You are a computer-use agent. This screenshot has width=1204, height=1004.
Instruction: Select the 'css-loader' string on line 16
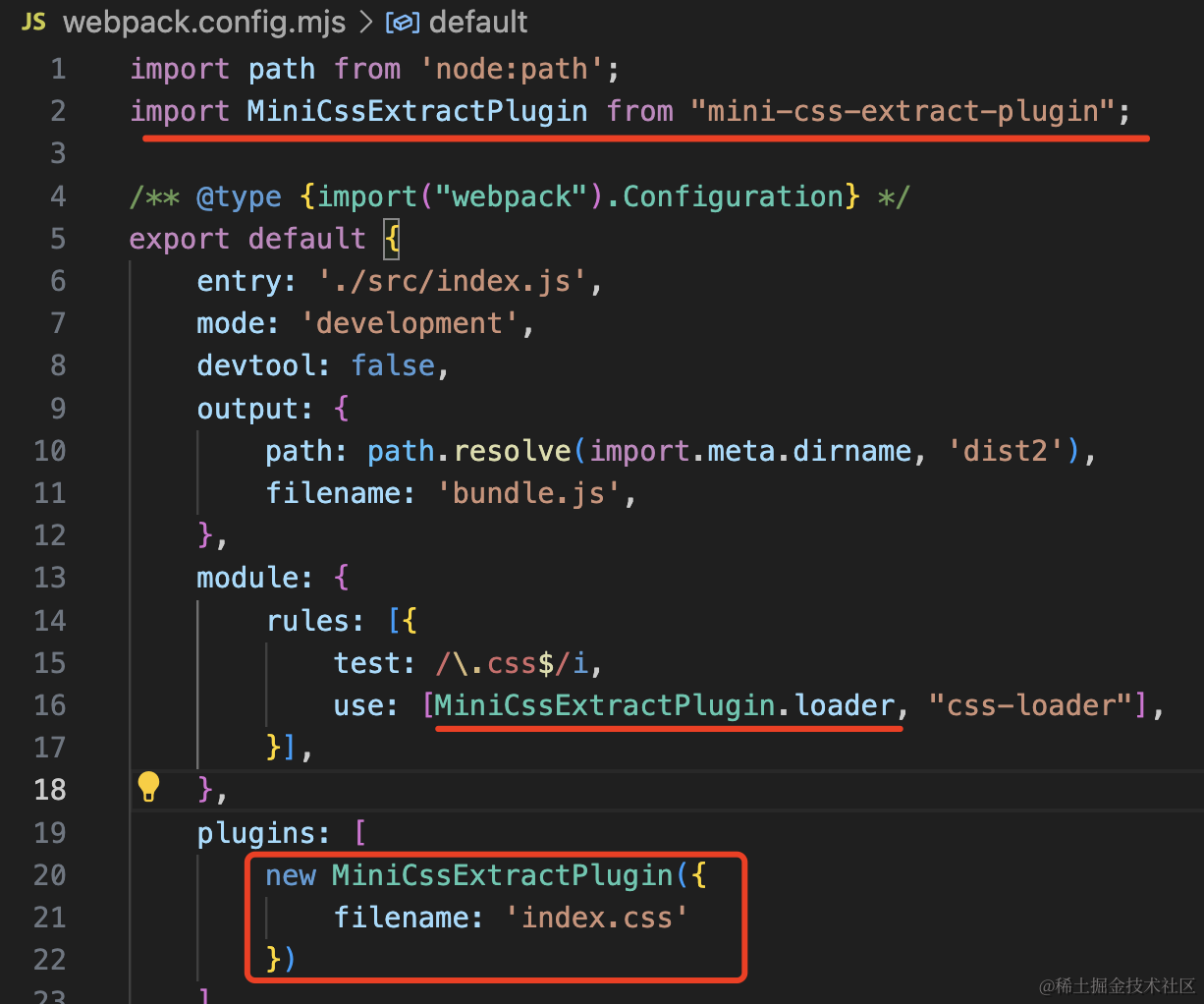pyautogui.click(x=1031, y=704)
